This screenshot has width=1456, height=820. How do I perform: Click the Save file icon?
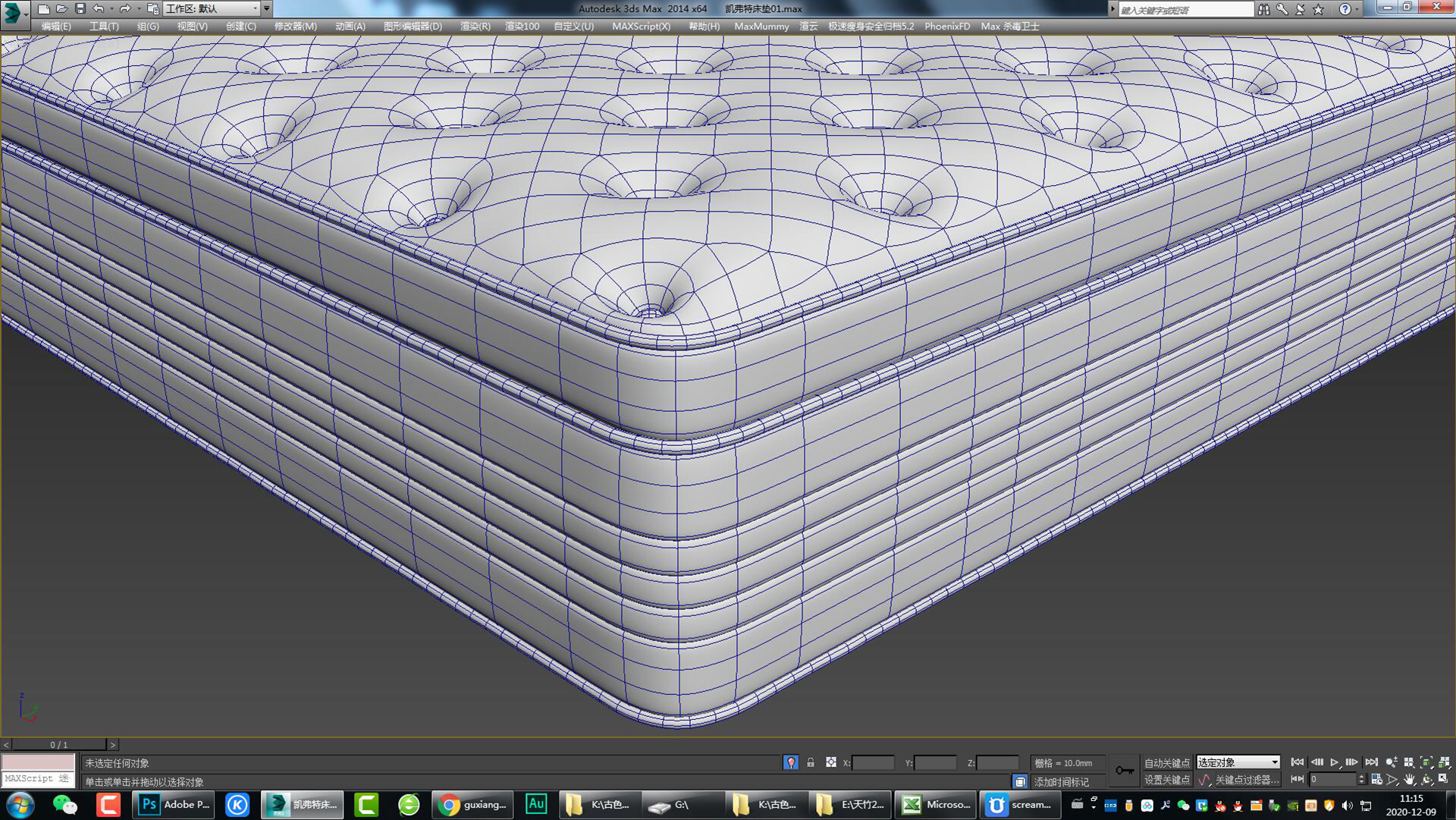click(80, 9)
